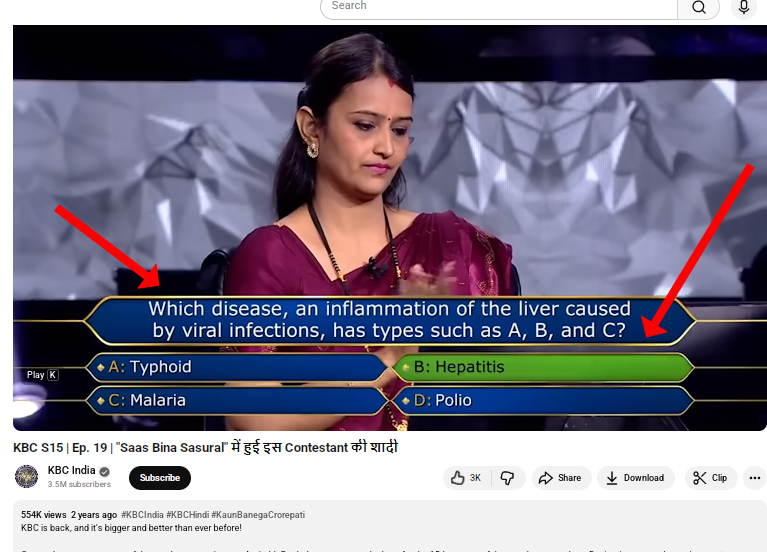Click the 3K like count
This screenshot has height=552, width=767.
(x=475, y=478)
